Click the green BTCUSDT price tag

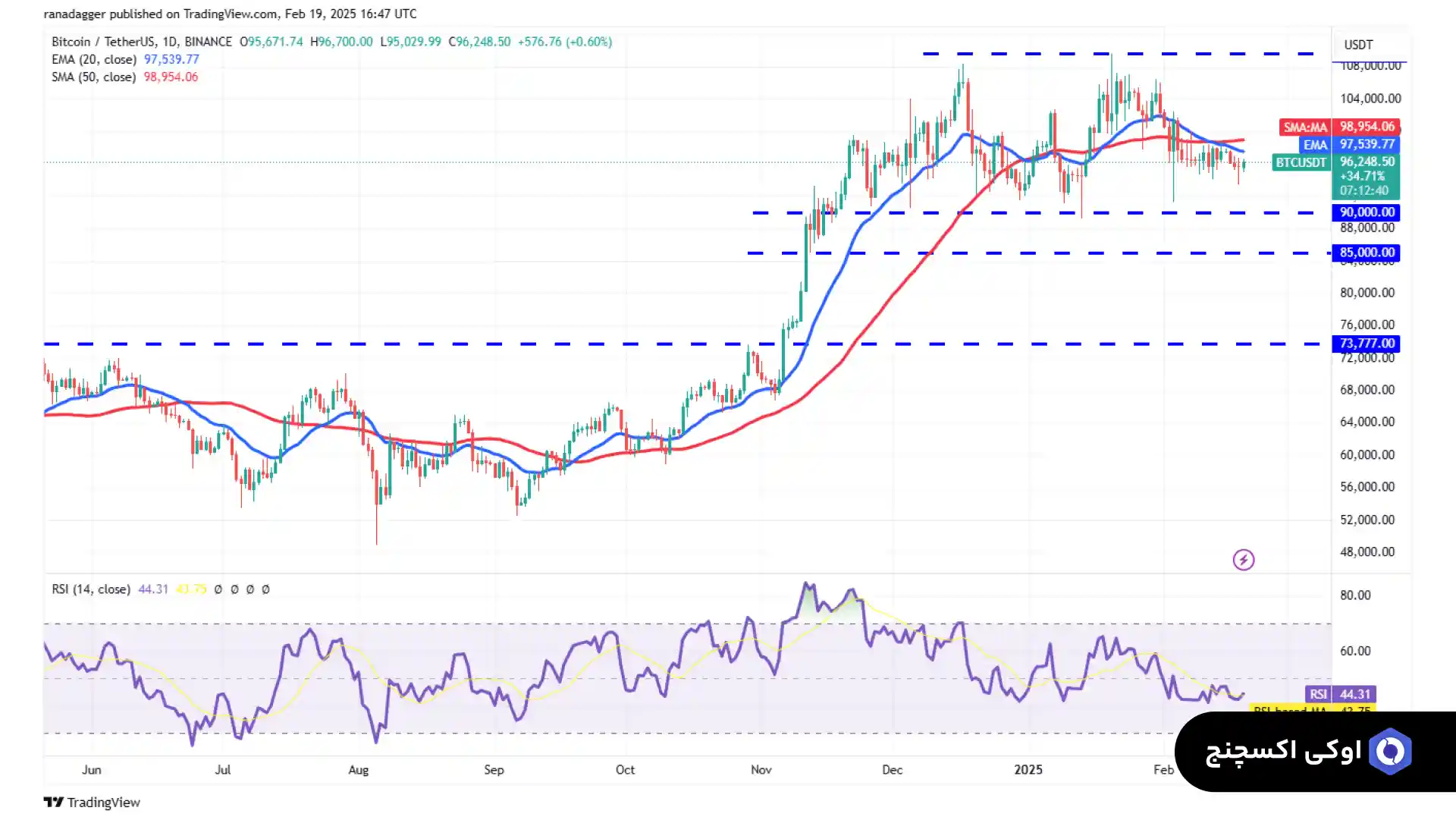tap(1301, 162)
